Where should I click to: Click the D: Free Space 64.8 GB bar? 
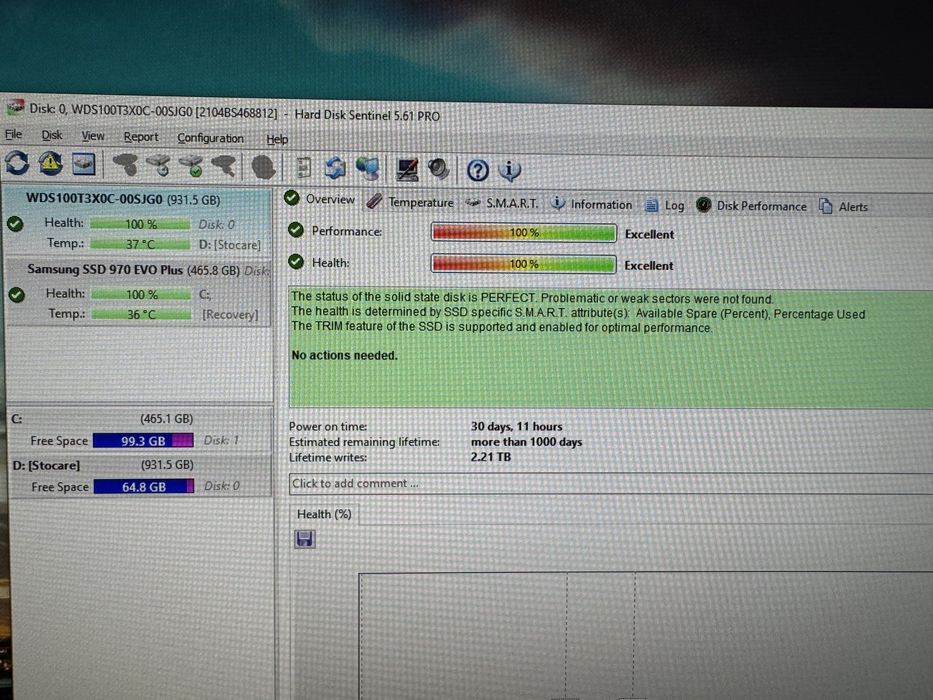[144, 487]
